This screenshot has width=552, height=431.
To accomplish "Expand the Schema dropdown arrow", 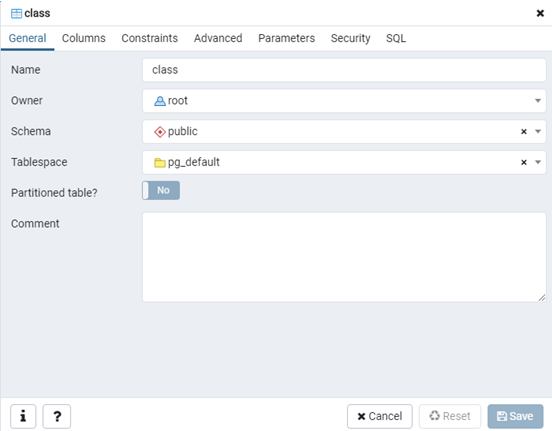I will pyautogui.click(x=538, y=131).
